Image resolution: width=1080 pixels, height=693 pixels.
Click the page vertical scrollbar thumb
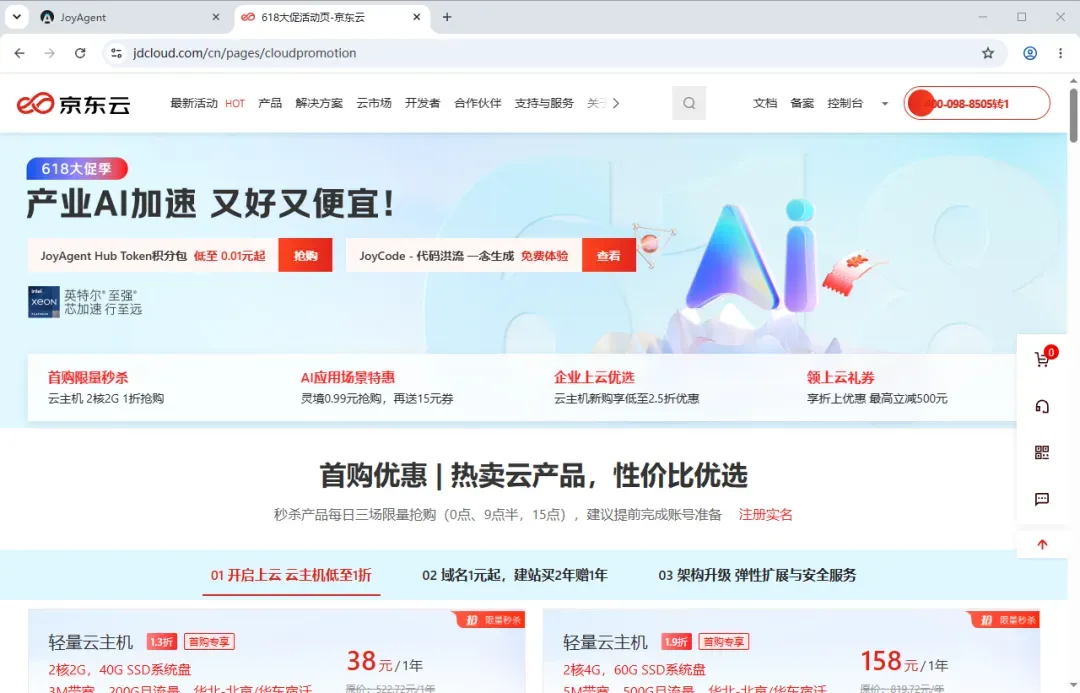click(1073, 116)
